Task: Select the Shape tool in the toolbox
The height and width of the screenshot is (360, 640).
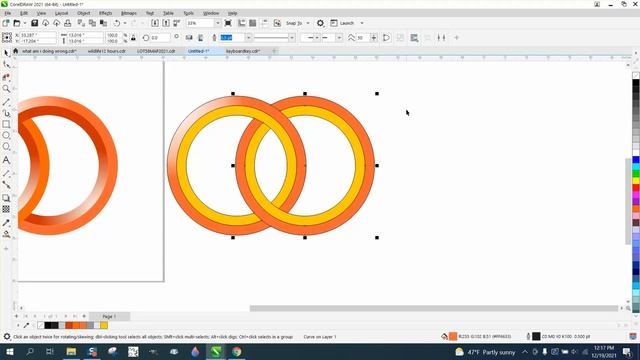Action: (x=6, y=65)
